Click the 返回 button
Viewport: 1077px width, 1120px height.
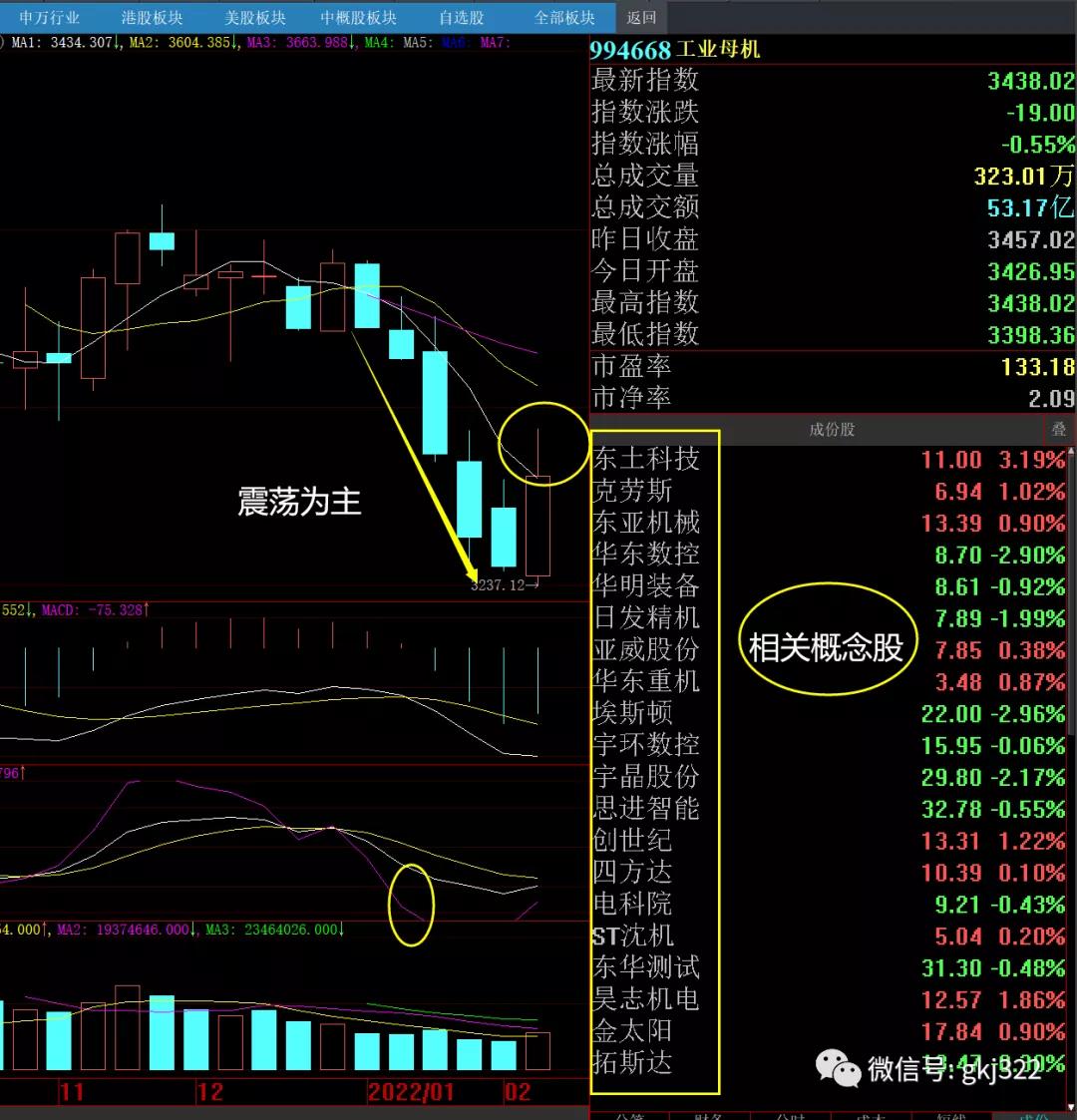640,17
